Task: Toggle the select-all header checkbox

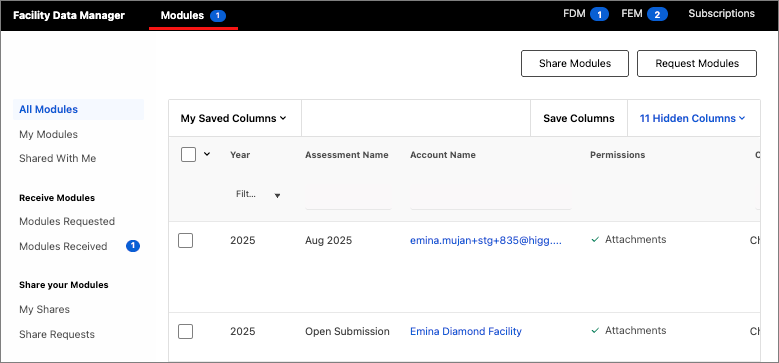Action: [188, 154]
